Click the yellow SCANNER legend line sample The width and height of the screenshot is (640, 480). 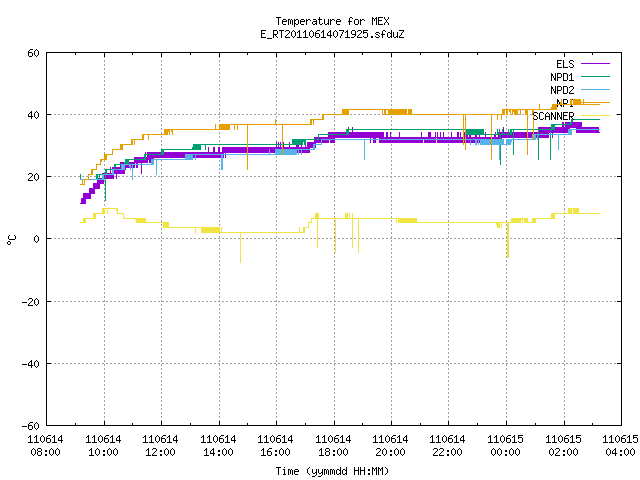point(595,116)
